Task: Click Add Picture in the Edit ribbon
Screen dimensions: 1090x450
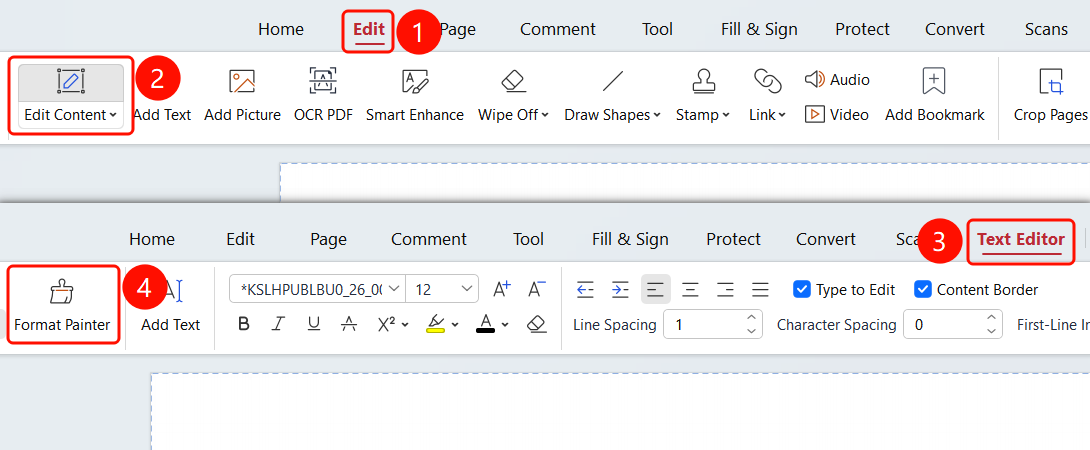Action: click(242, 96)
